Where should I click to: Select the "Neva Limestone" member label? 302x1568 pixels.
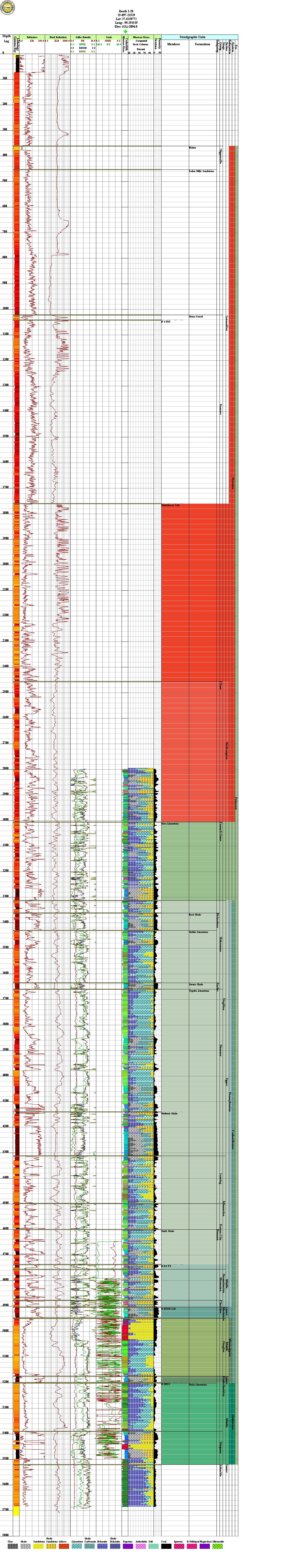pyautogui.click(x=170, y=823)
